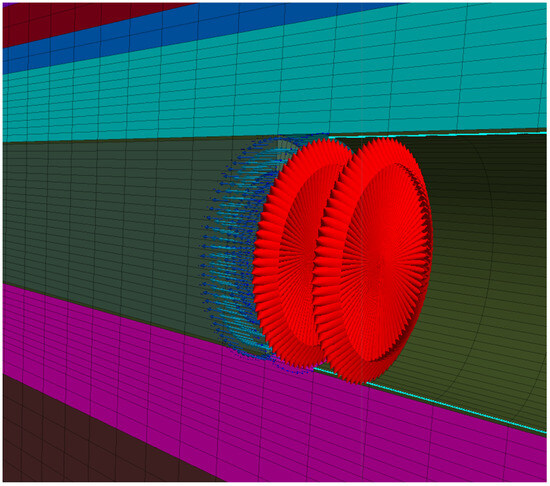Viewport: 550px width, 486px height.
Task: Click the teal mesh at the top-right corner
Action: coord(509,53)
